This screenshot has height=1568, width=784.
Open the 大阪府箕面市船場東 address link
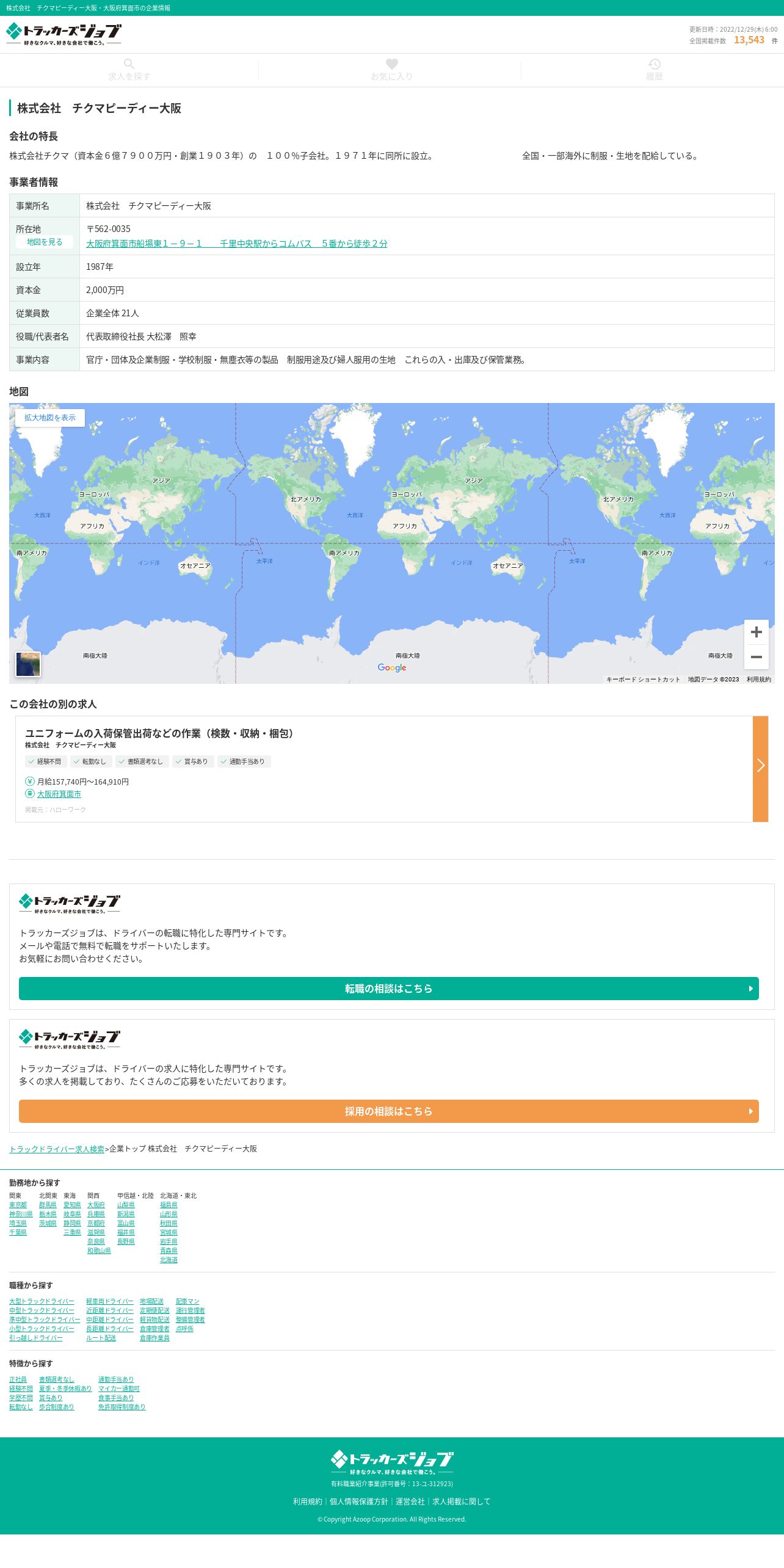(x=236, y=244)
